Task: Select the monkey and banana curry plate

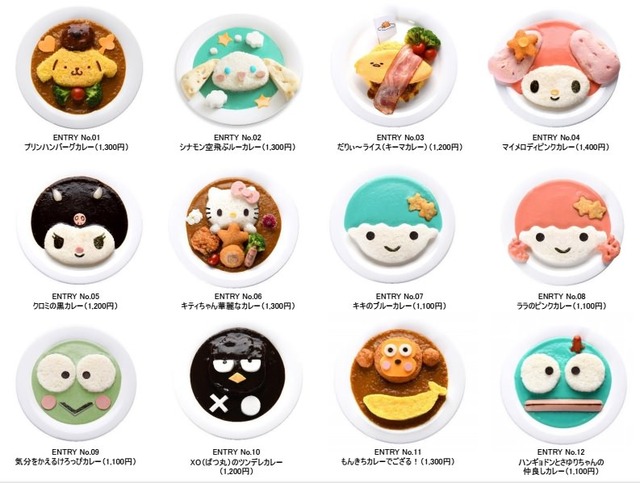Action: point(400,382)
